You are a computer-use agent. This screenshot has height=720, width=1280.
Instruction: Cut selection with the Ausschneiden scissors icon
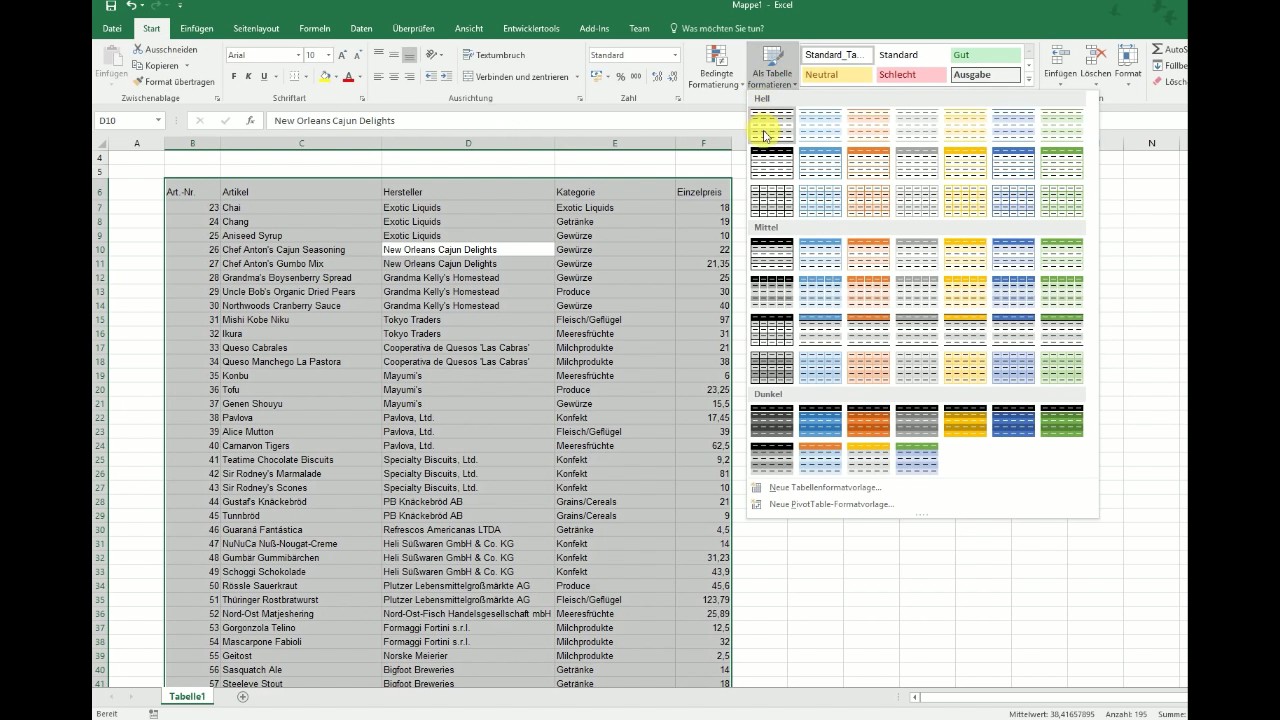tap(138, 49)
